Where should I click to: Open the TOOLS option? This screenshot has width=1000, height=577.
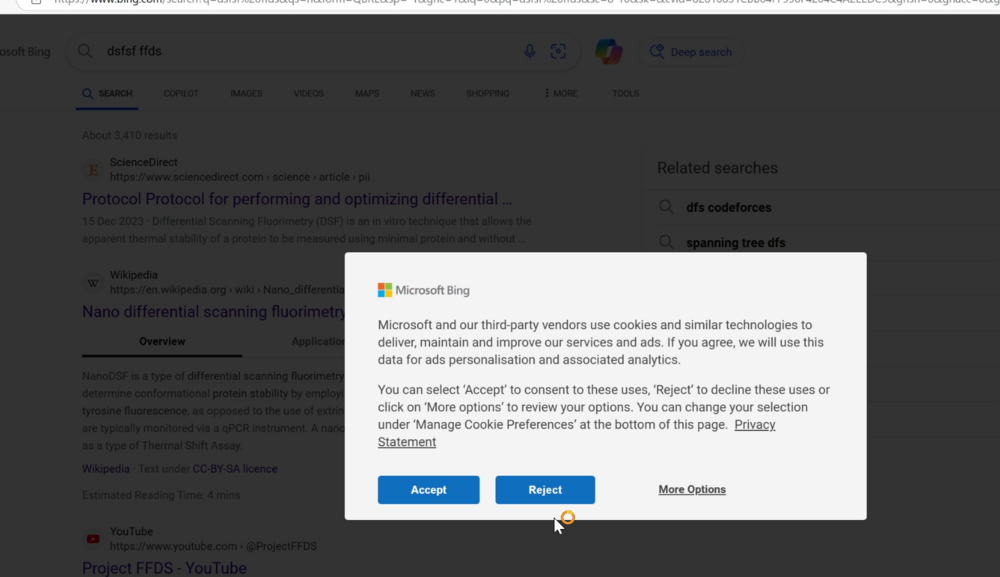click(626, 93)
